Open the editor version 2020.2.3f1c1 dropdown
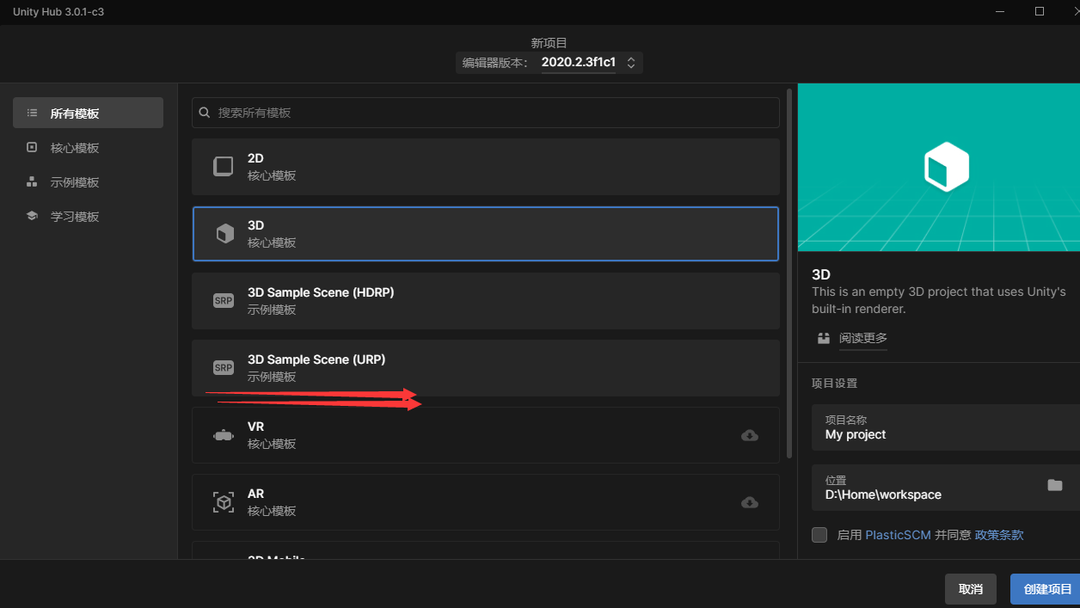 (x=549, y=63)
